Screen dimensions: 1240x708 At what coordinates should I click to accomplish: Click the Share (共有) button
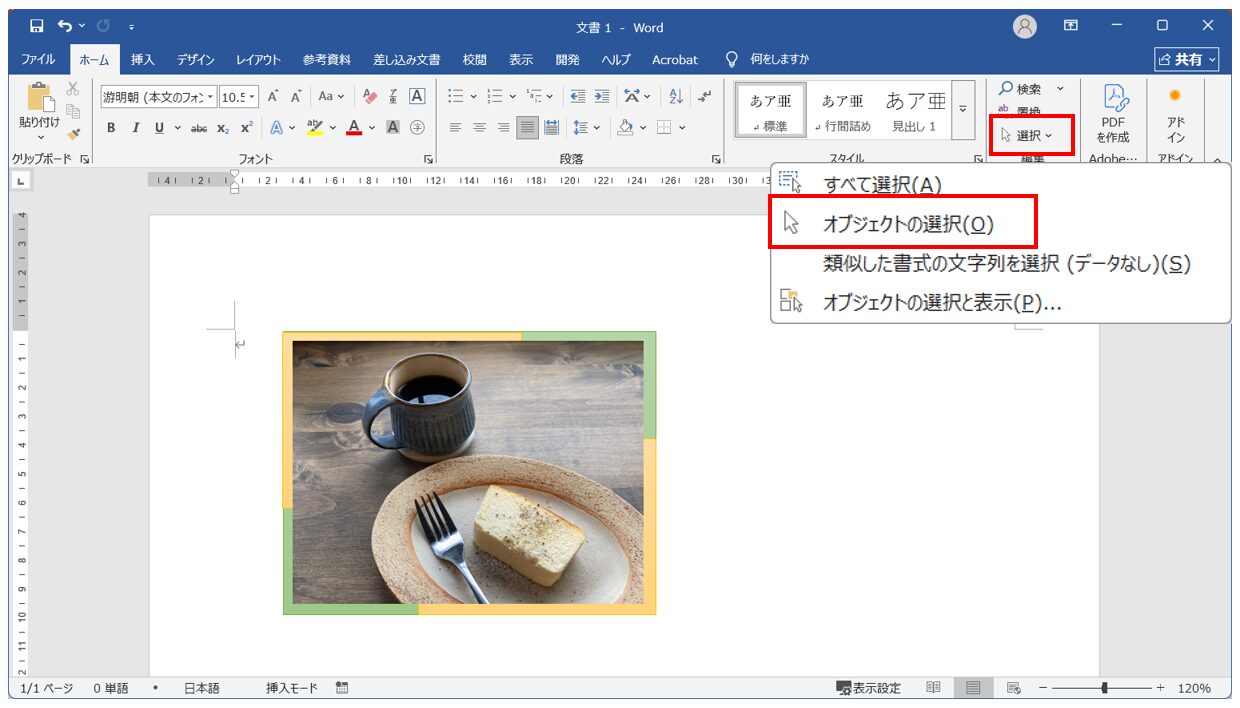tap(1187, 60)
